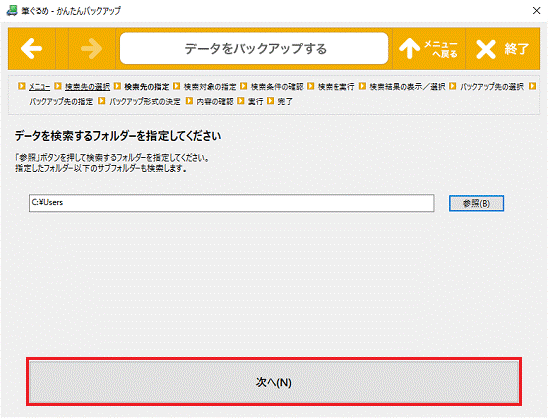Image resolution: width=548 pixels, height=418 pixels.
Task: Open the 検索先の選択 breadcrumb link
Action: (x=87, y=87)
